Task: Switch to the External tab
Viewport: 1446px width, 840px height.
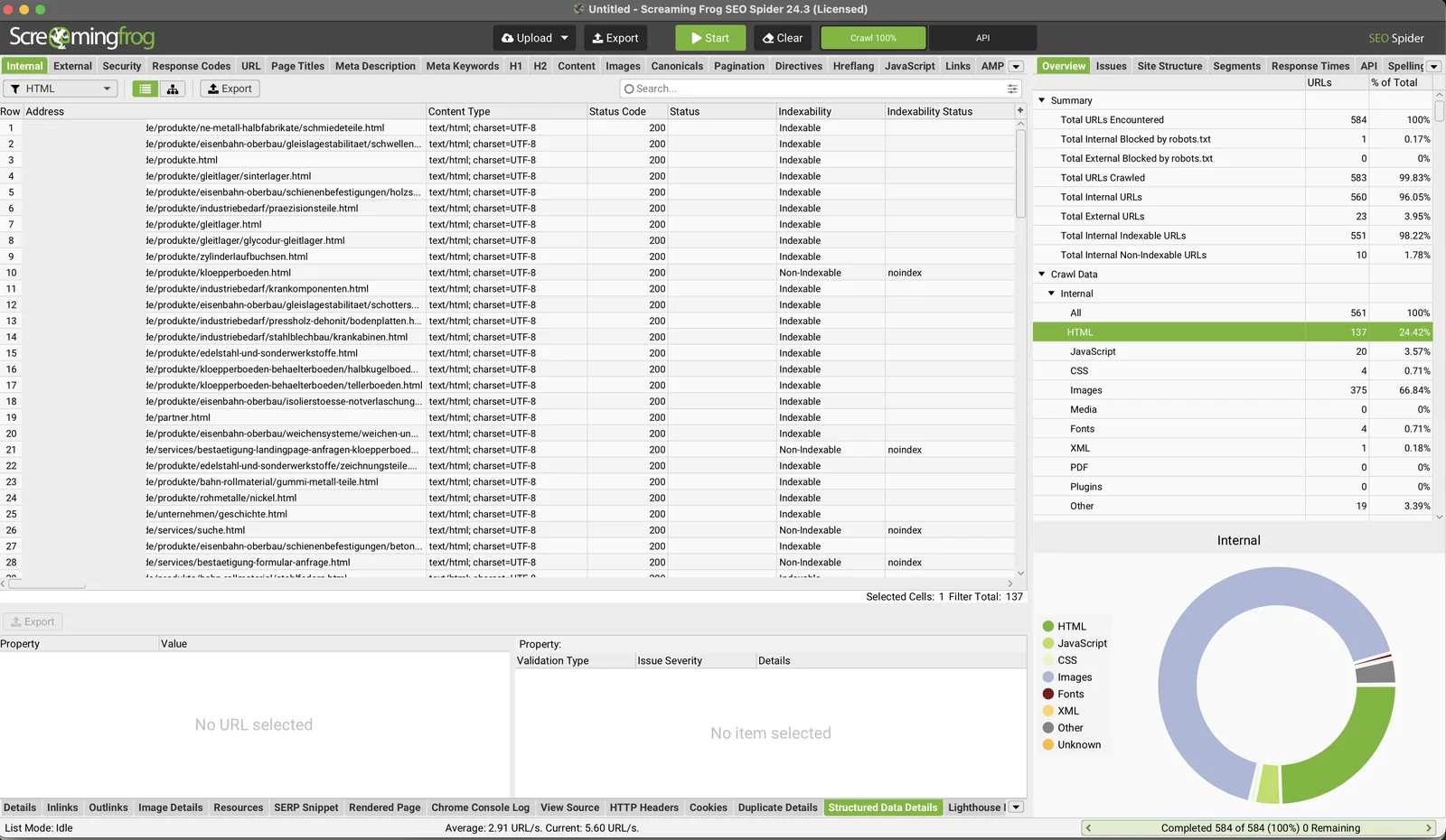Action: click(x=72, y=66)
